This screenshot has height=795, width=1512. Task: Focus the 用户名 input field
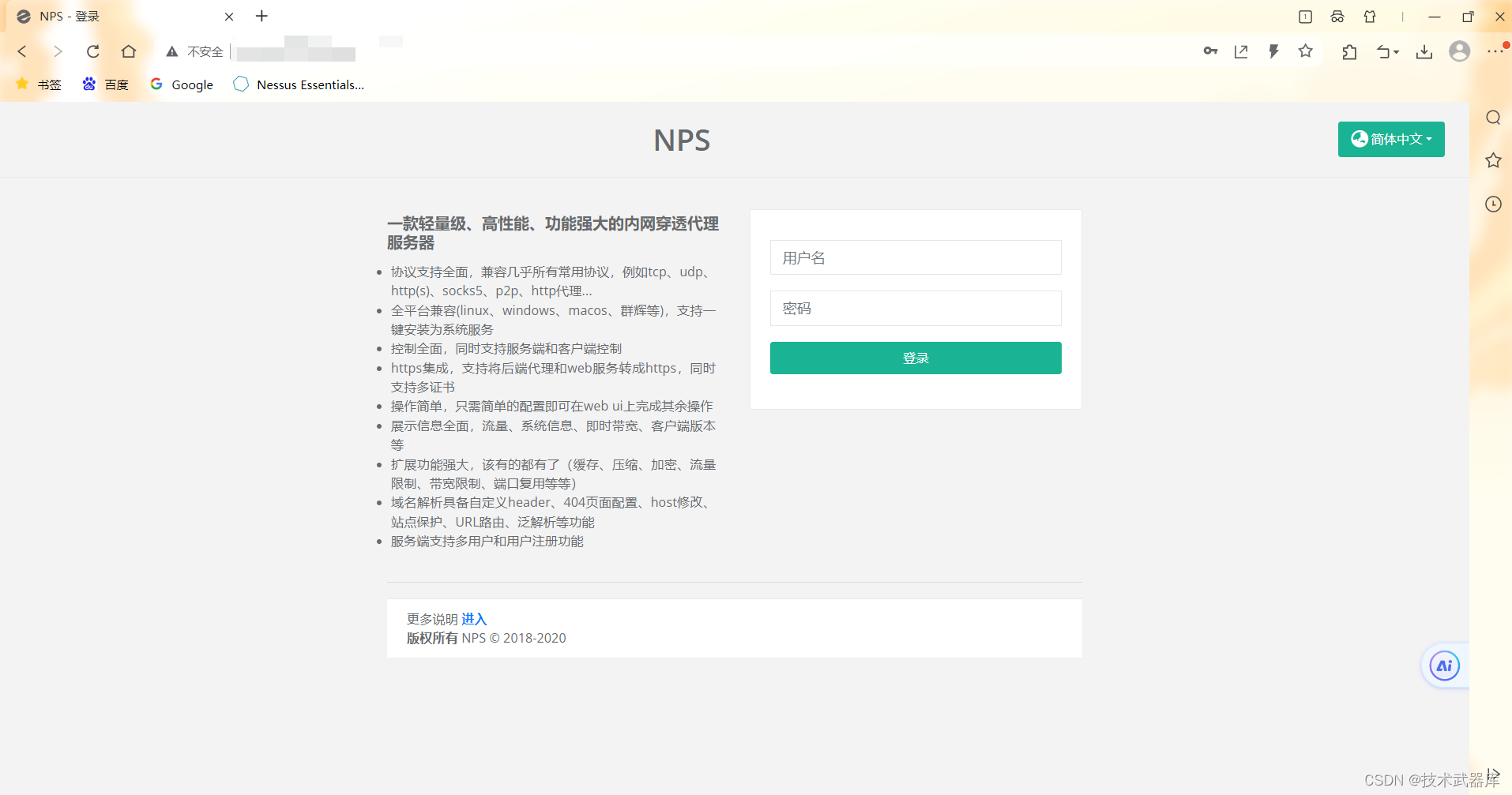[916, 257]
